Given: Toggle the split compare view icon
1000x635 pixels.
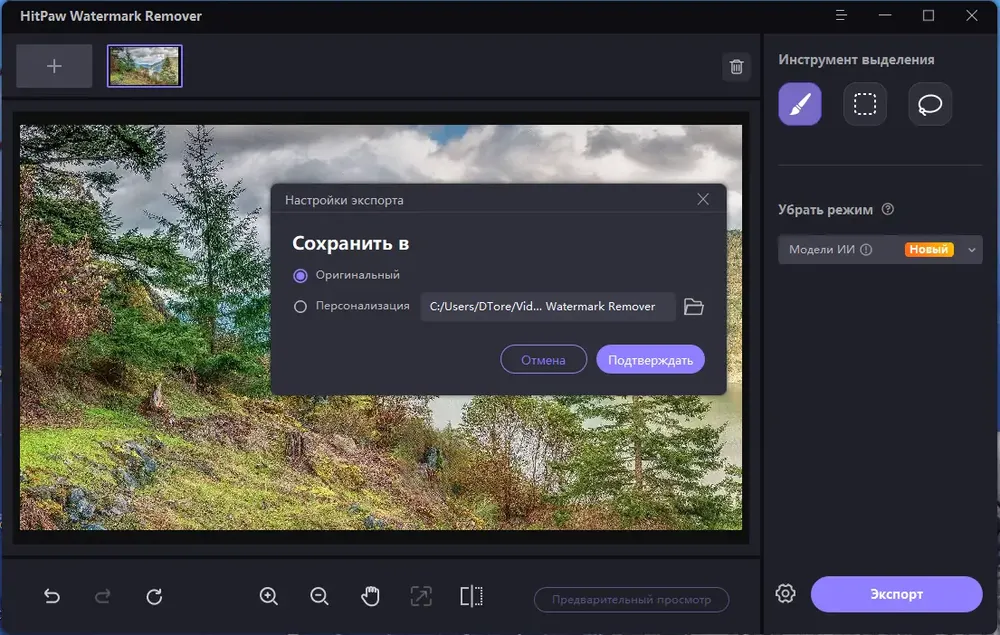Looking at the screenshot, I should coord(471,597).
